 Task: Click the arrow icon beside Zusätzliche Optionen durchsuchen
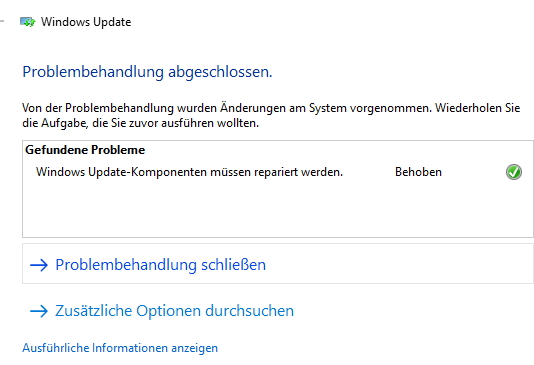(x=39, y=311)
